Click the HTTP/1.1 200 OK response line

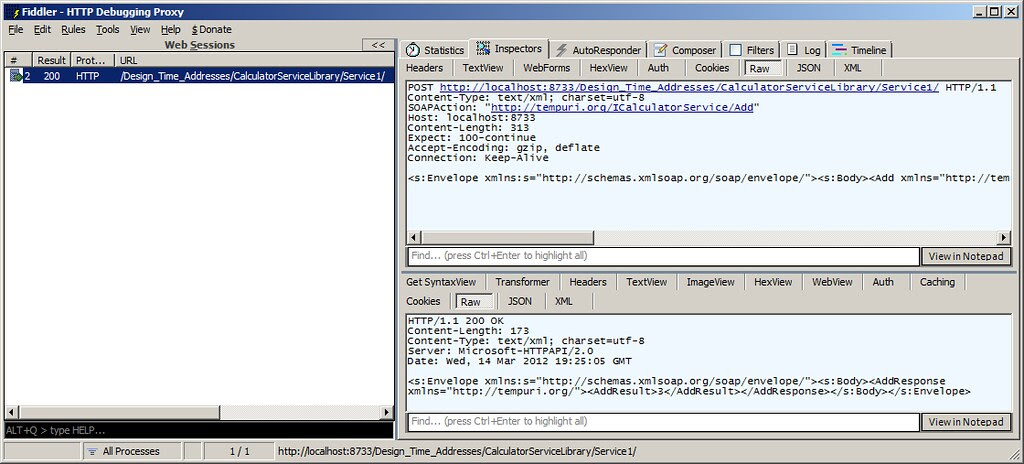pos(456,321)
